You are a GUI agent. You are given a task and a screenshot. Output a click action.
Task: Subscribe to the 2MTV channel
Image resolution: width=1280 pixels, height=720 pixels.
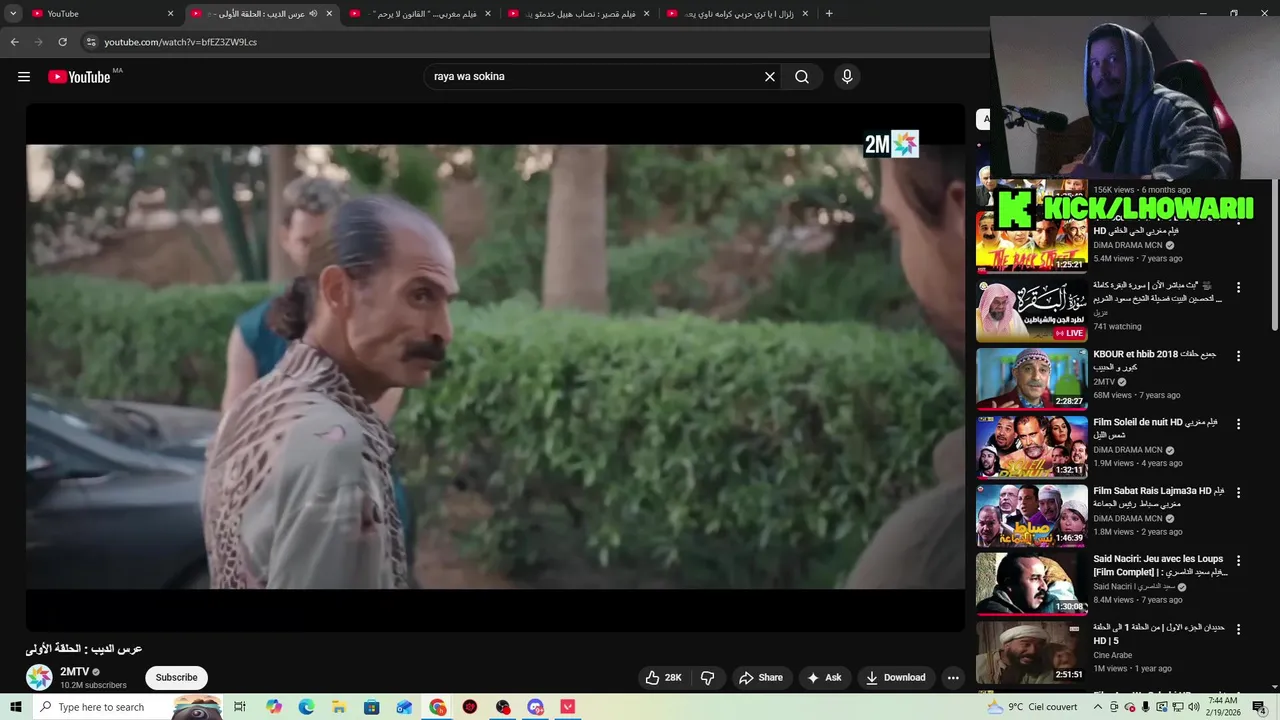[x=176, y=678]
